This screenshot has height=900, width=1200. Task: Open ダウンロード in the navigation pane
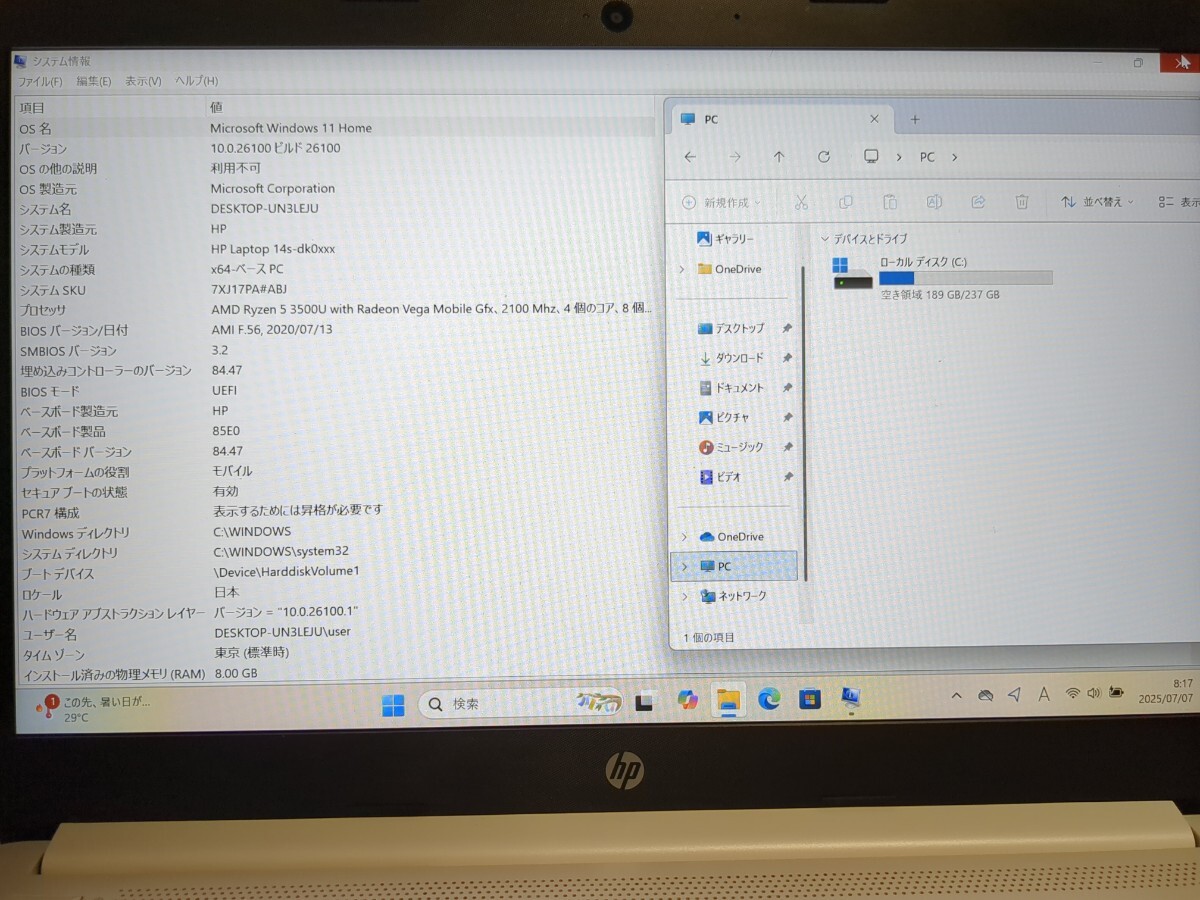tap(731, 358)
